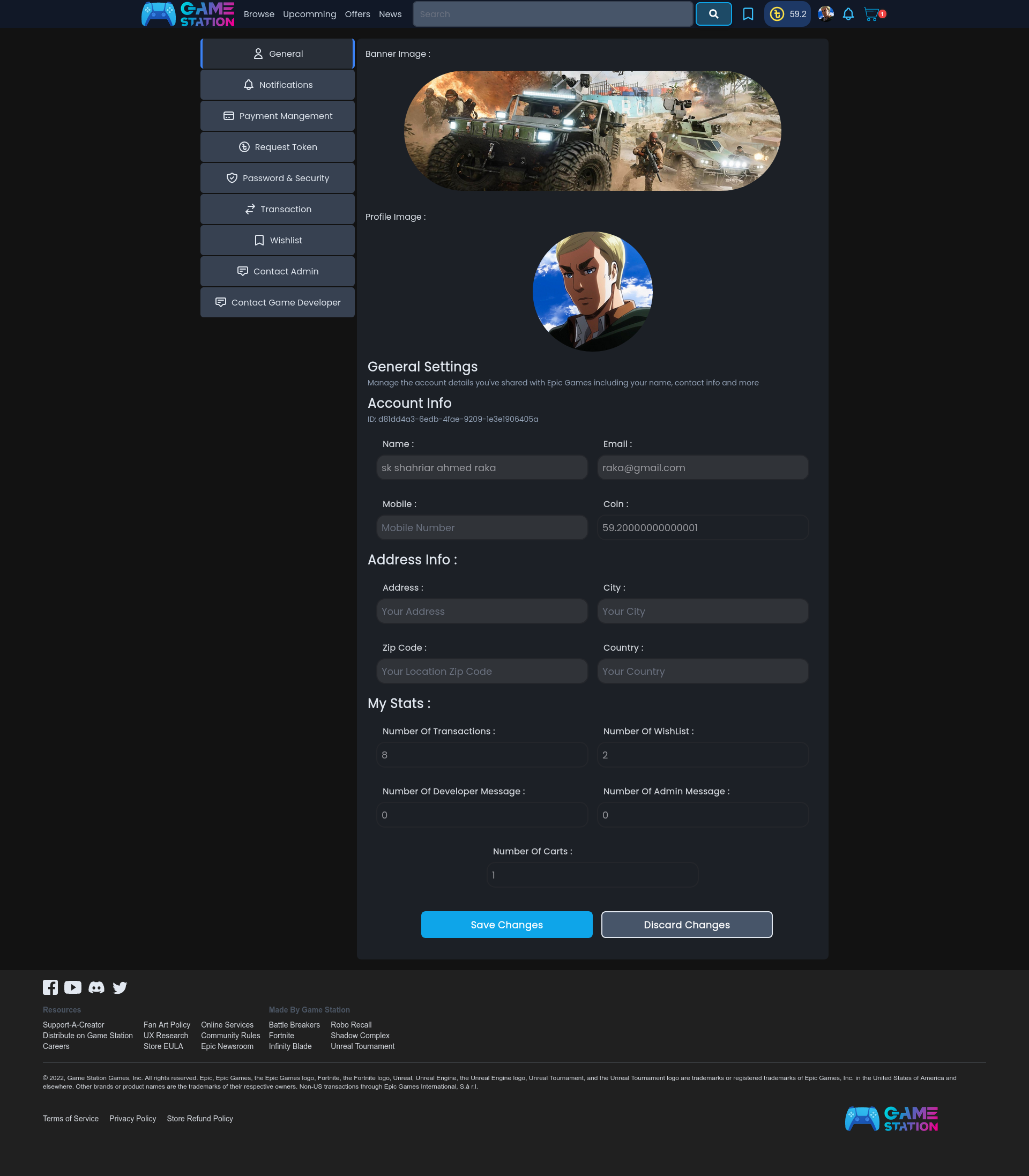Click the Game Station logo in header
The image size is (1029, 1176).
(x=188, y=14)
